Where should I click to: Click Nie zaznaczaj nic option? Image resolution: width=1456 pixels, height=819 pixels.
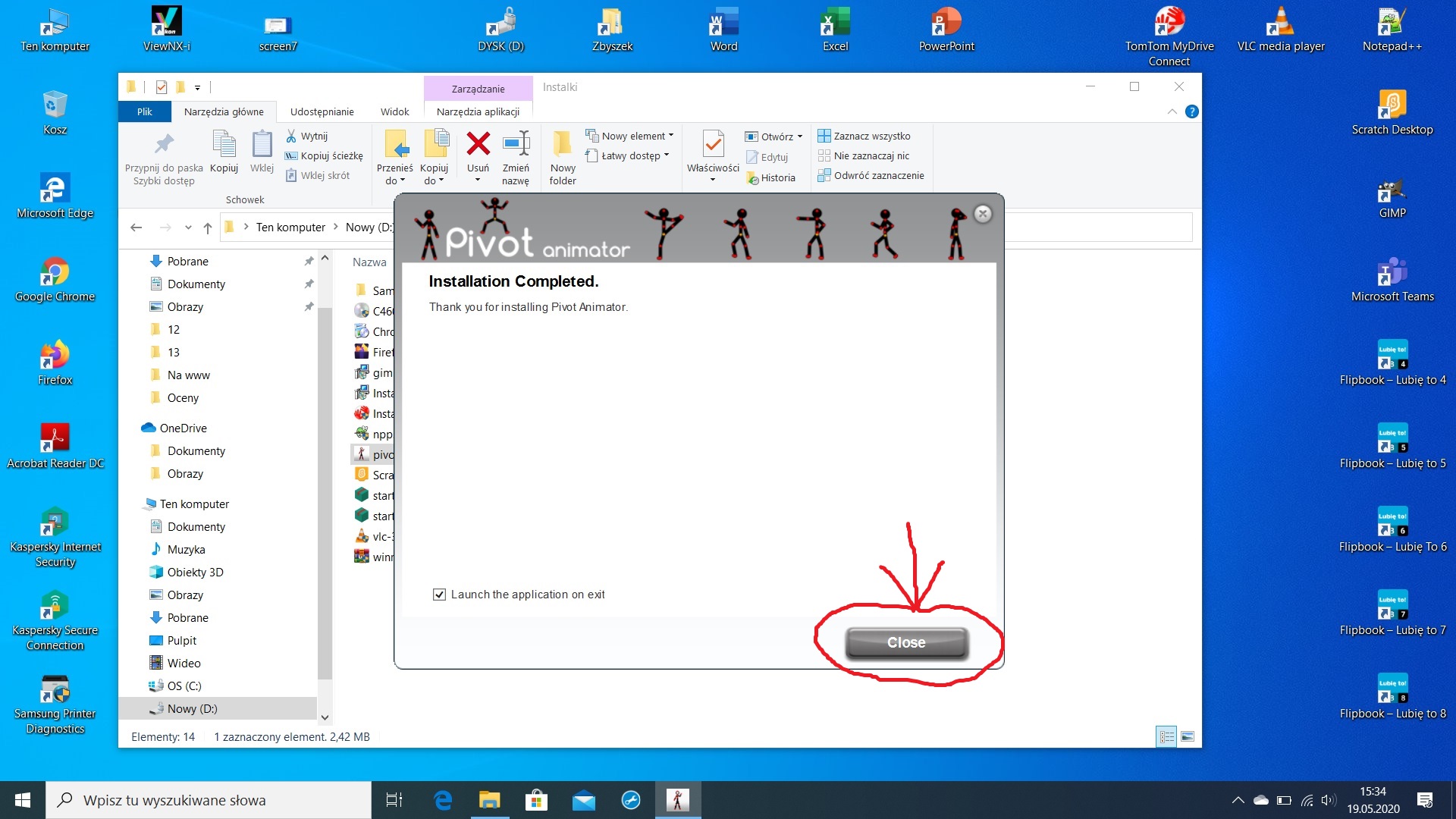click(x=863, y=155)
